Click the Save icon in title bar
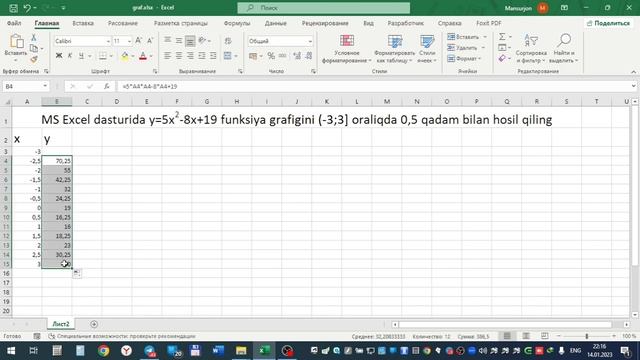This screenshot has width=640, height=360. coord(13,8)
